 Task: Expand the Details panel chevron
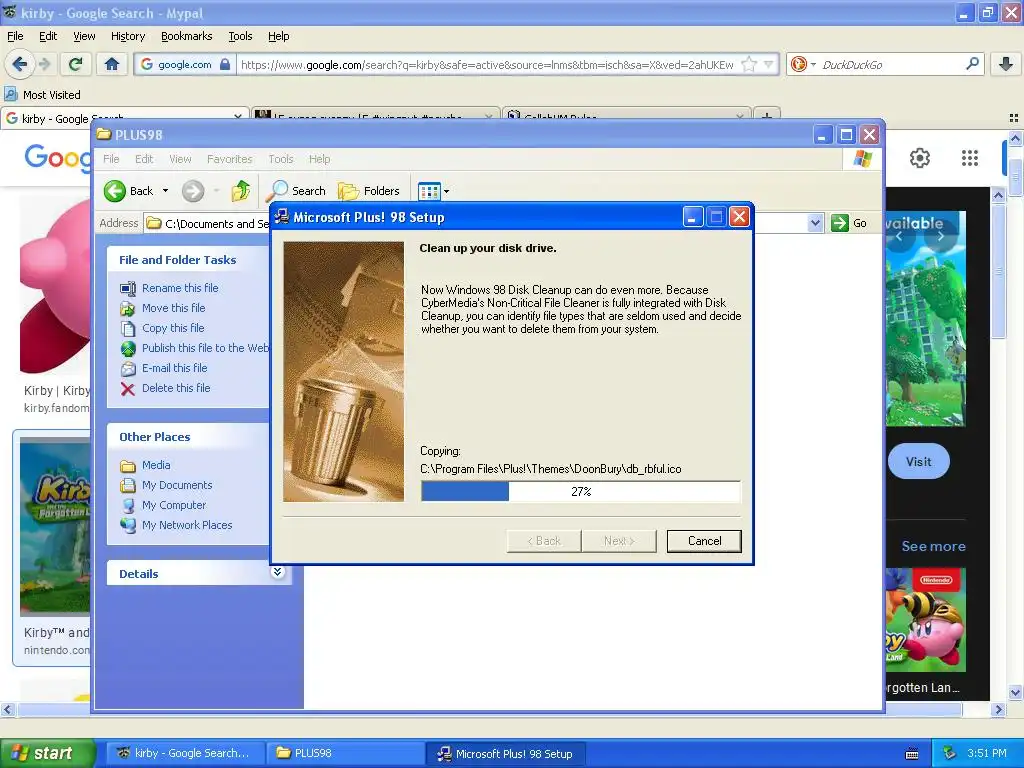(278, 572)
